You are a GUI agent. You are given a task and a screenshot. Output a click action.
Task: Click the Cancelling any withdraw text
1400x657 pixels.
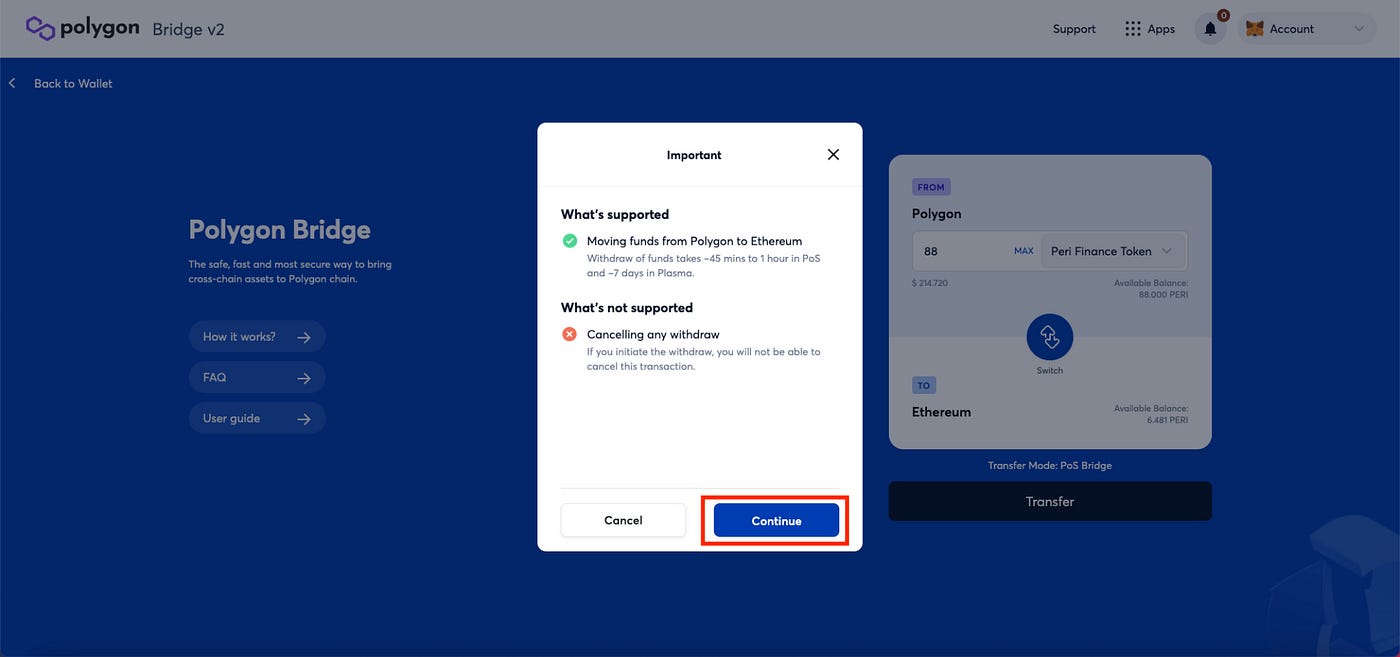click(x=653, y=334)
